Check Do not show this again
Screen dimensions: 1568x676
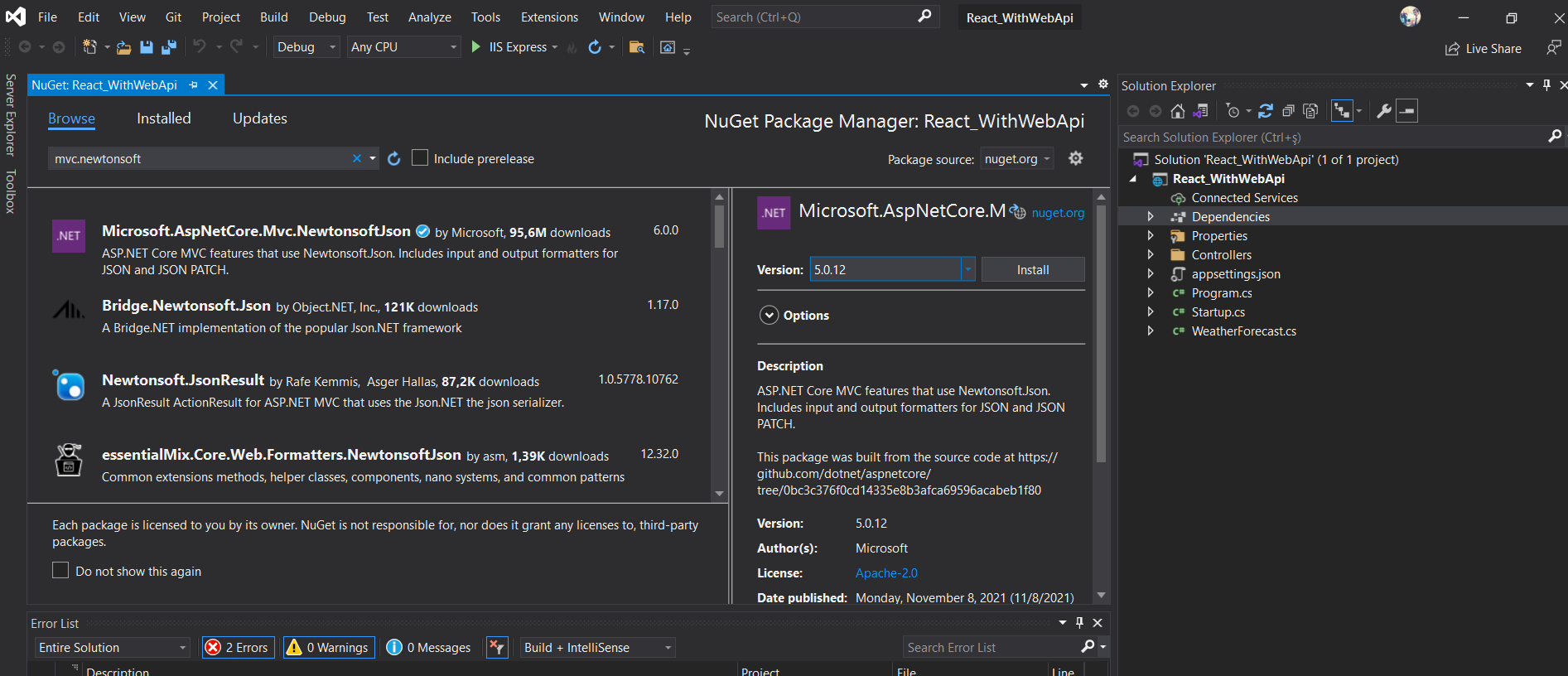pos(60,571)
